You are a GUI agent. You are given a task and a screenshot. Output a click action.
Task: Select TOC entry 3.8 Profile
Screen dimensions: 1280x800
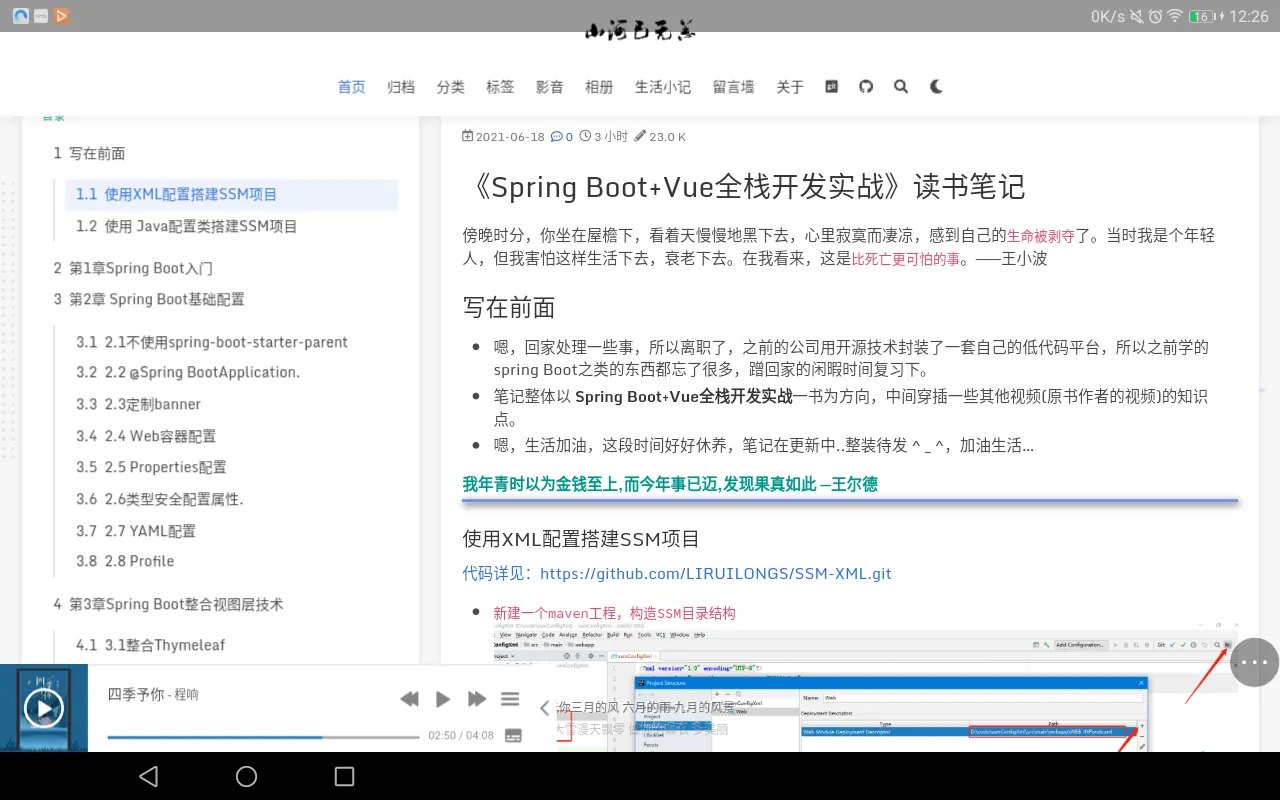pyautogui.click(x=125, y=561)
